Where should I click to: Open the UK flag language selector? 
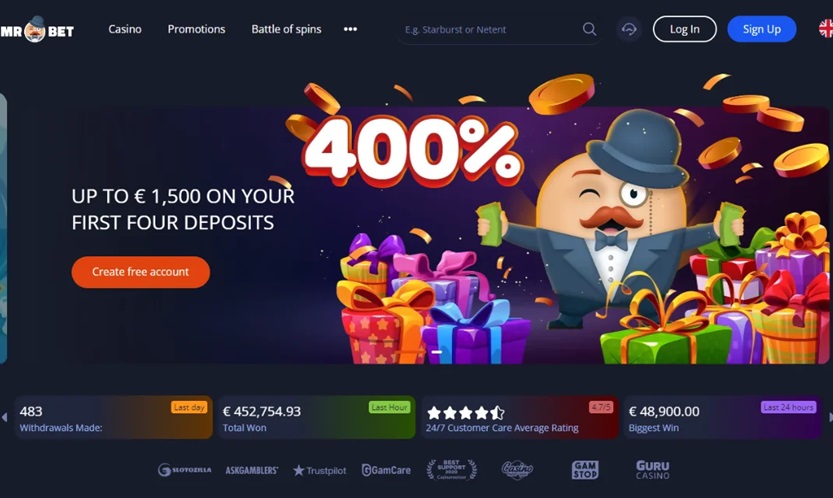click(x=826, y=29)
